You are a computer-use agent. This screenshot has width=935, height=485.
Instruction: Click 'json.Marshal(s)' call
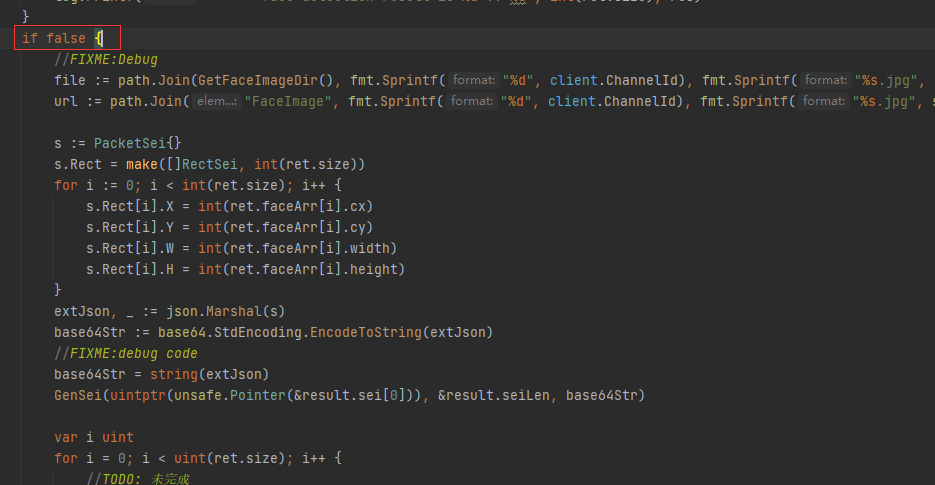(x=225, y=311)
